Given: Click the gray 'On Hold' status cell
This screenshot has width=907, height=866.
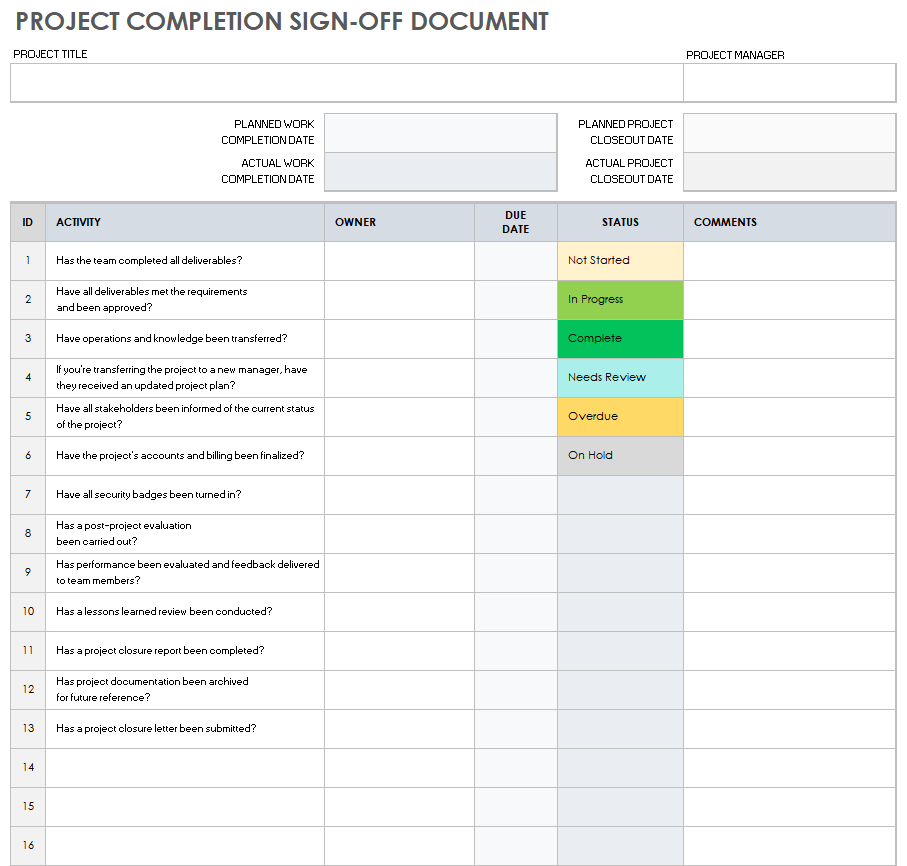Looking at the screenshot, I should coord(620,455).
